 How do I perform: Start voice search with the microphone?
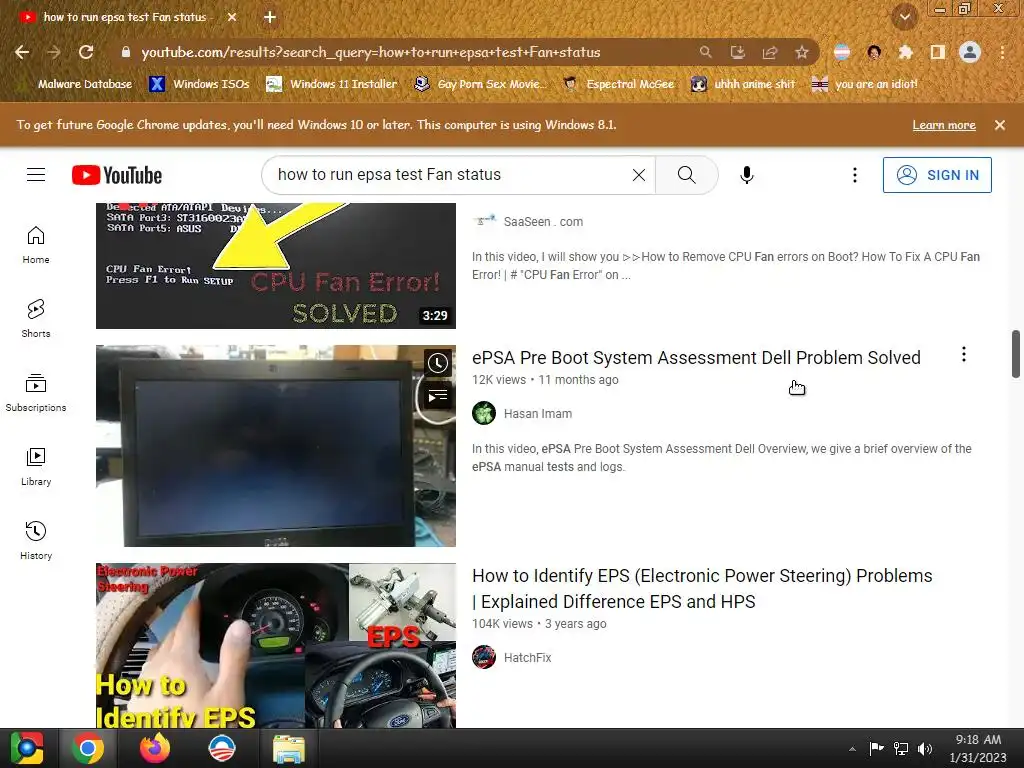point(747,175)
